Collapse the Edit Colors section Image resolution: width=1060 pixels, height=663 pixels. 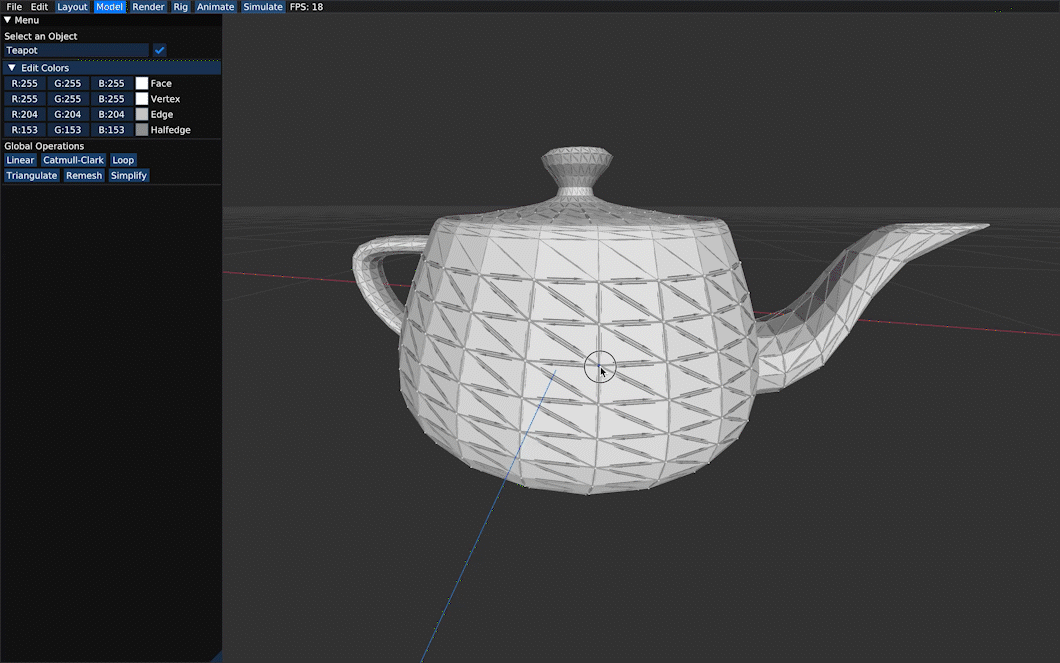11,68
